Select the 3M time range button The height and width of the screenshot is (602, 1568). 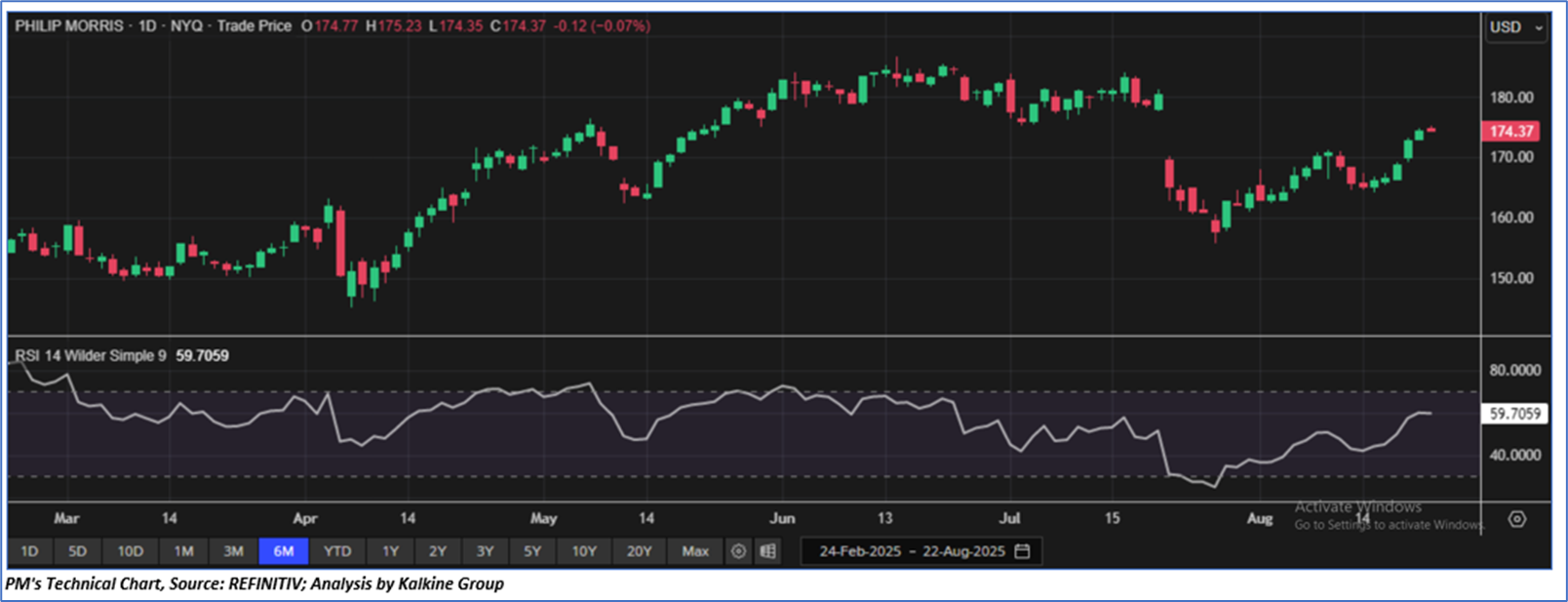[x=233, y=551]
